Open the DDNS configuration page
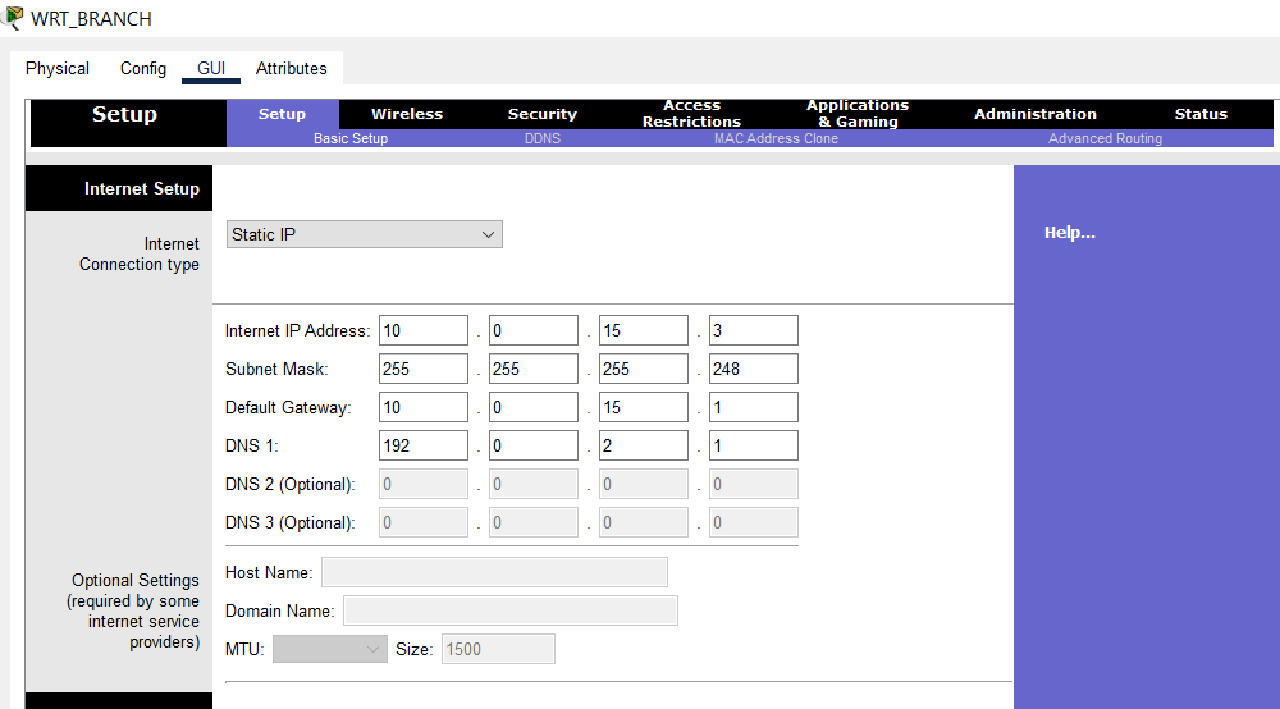This screenshot has width=1280, height=709. pyautogui.click(x=542, y=138)
